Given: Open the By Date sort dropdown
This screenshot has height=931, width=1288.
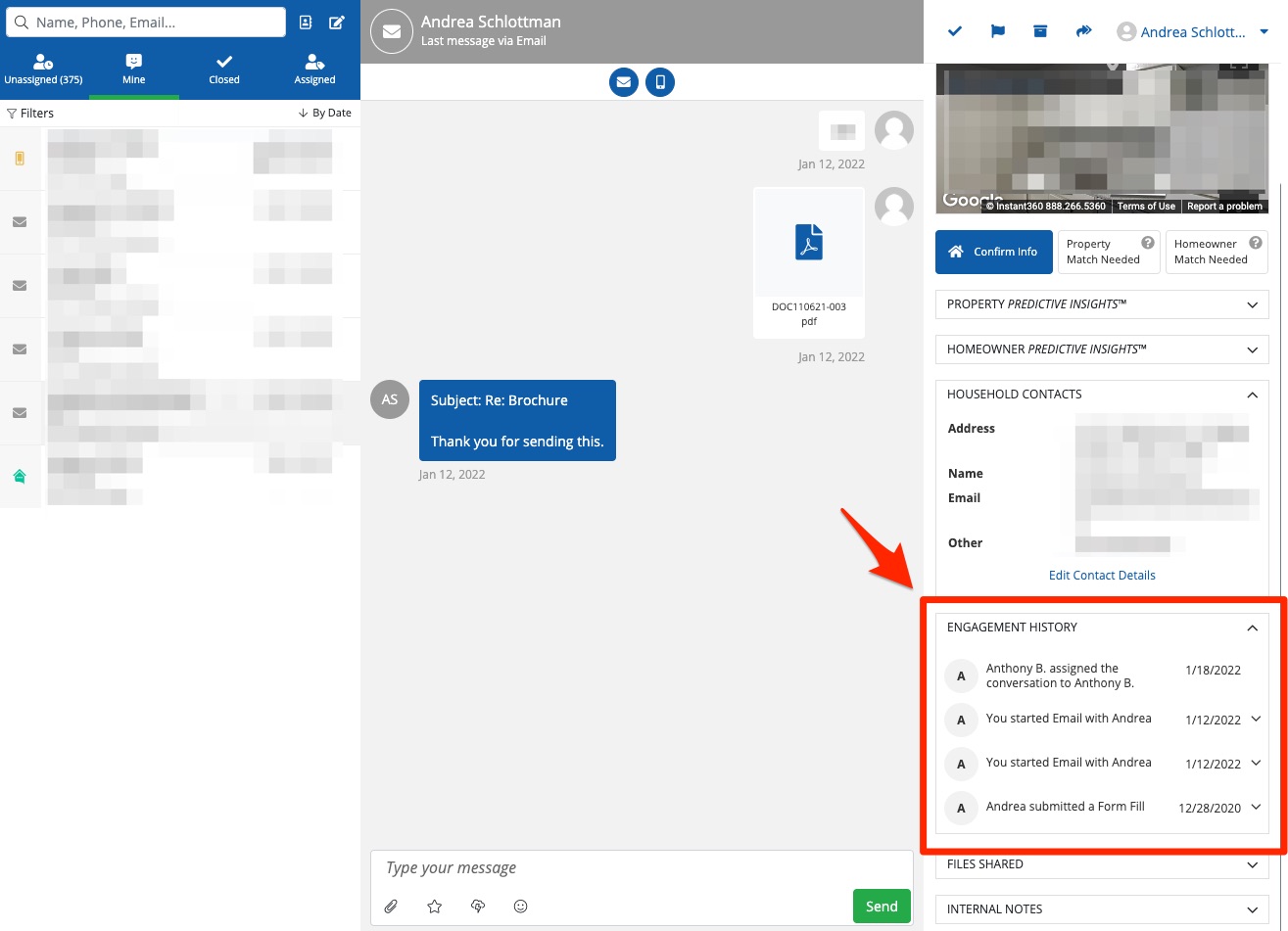Looking at the screenshot, I should tap(325, 114).
